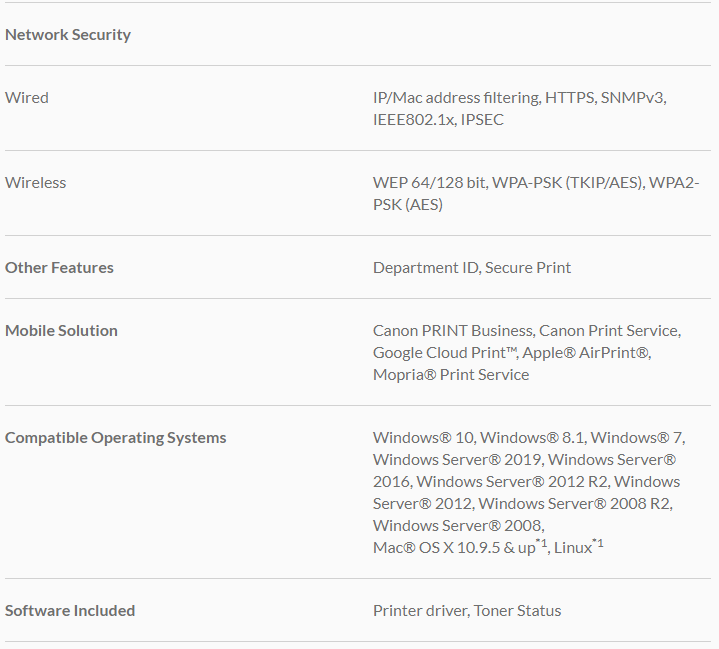Click the Network Security section heading
The height and width of the screenshot is (649, 719).
[x=68, y=35]
